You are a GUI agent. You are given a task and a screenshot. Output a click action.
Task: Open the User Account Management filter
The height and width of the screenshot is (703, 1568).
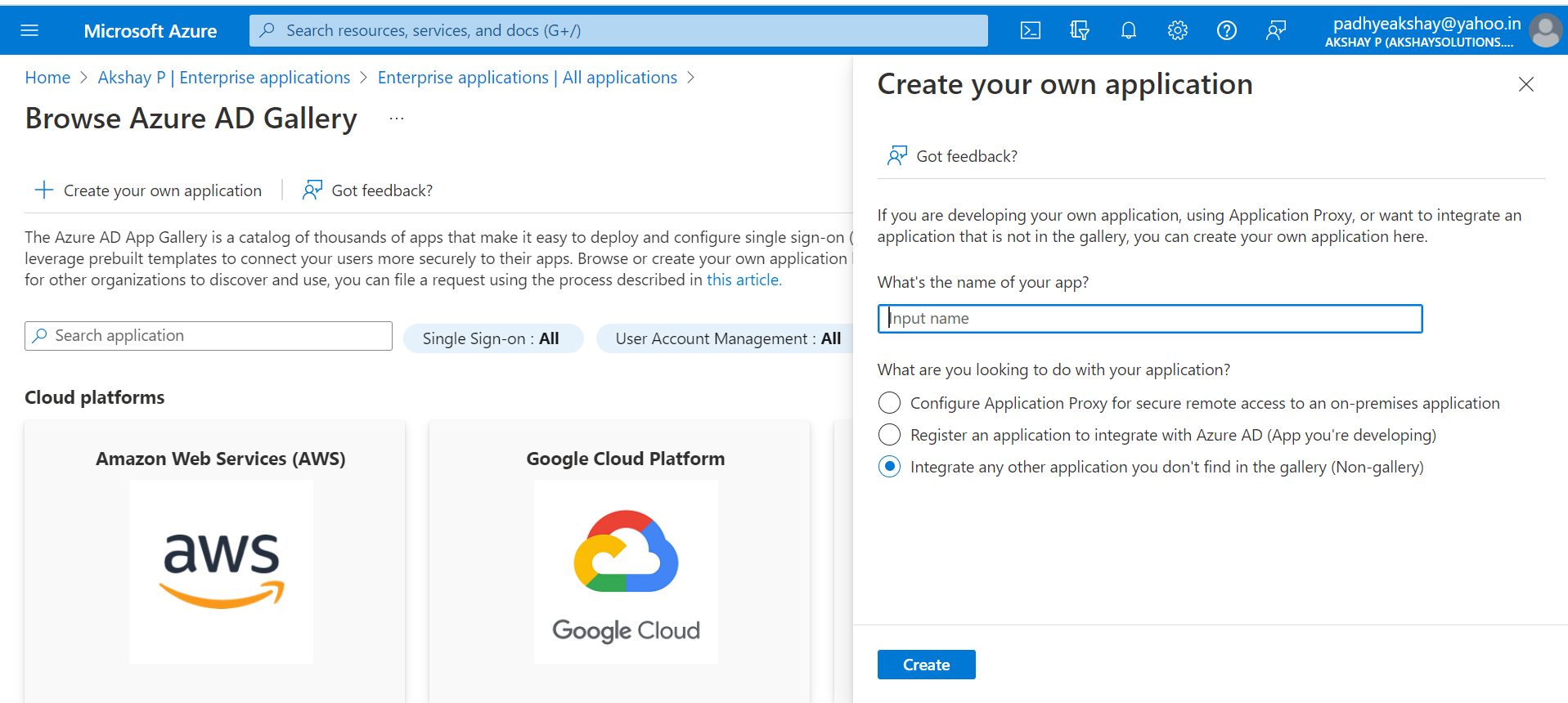pyautogui.click(x=726, y=338)
